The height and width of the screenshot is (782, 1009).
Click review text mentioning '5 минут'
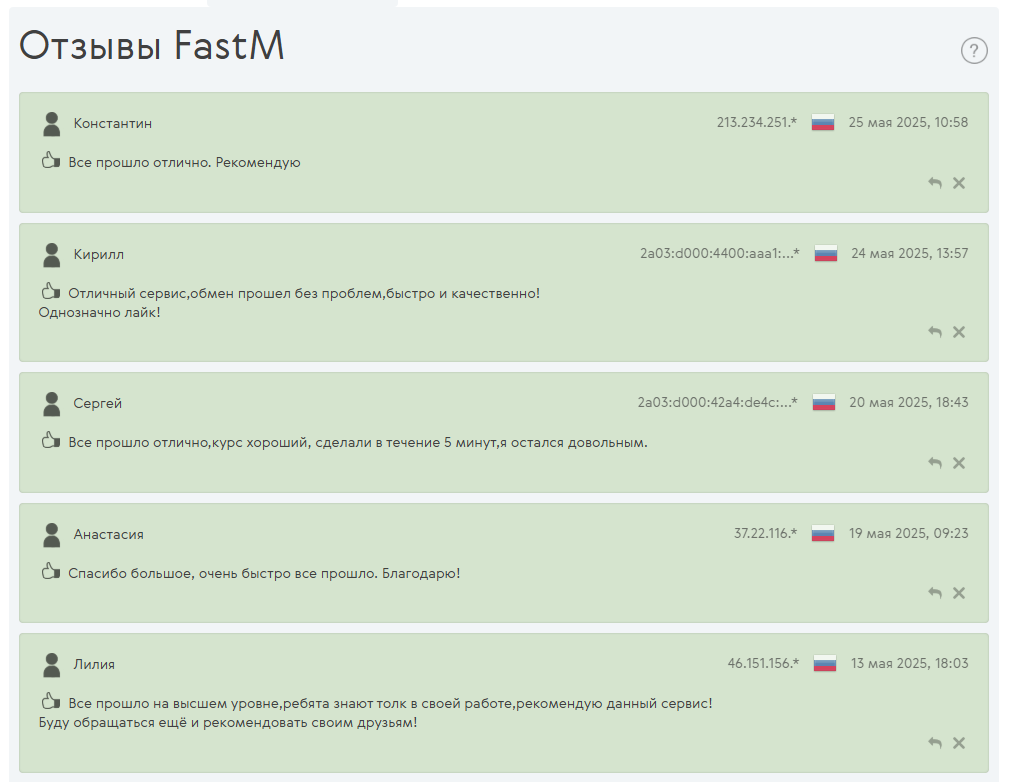pos(358,442)
